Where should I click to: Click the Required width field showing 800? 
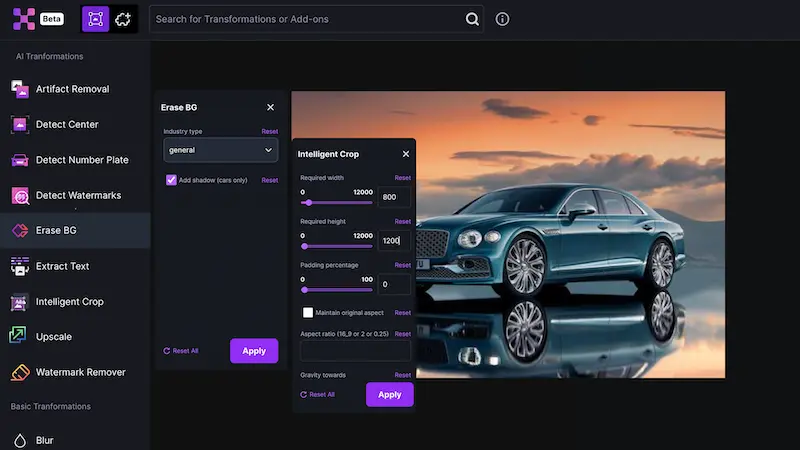(394, 197)
